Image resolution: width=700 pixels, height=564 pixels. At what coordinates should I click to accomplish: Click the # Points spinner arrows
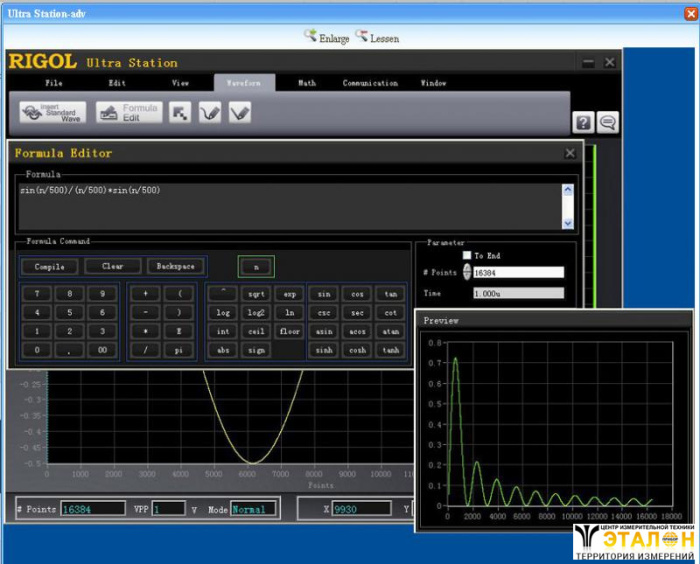click(466, 272)
